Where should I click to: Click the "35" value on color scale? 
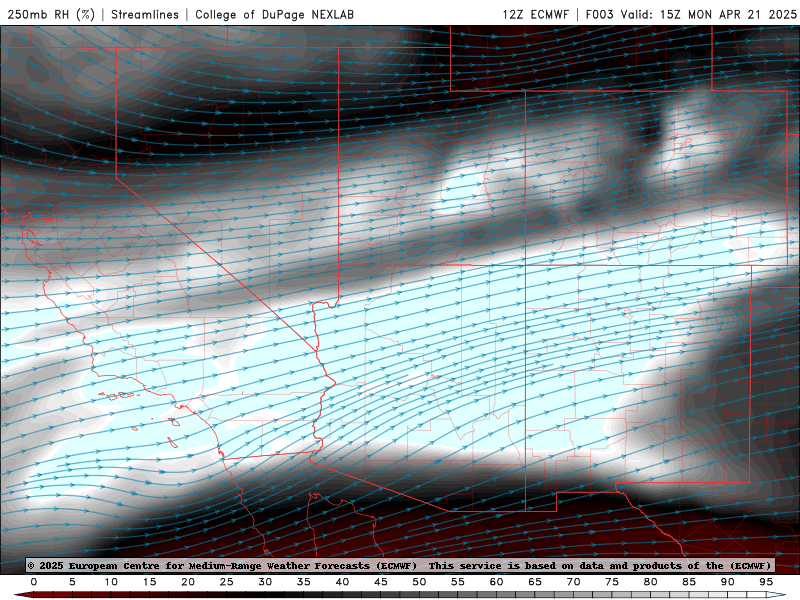click(x=304, y=582)
